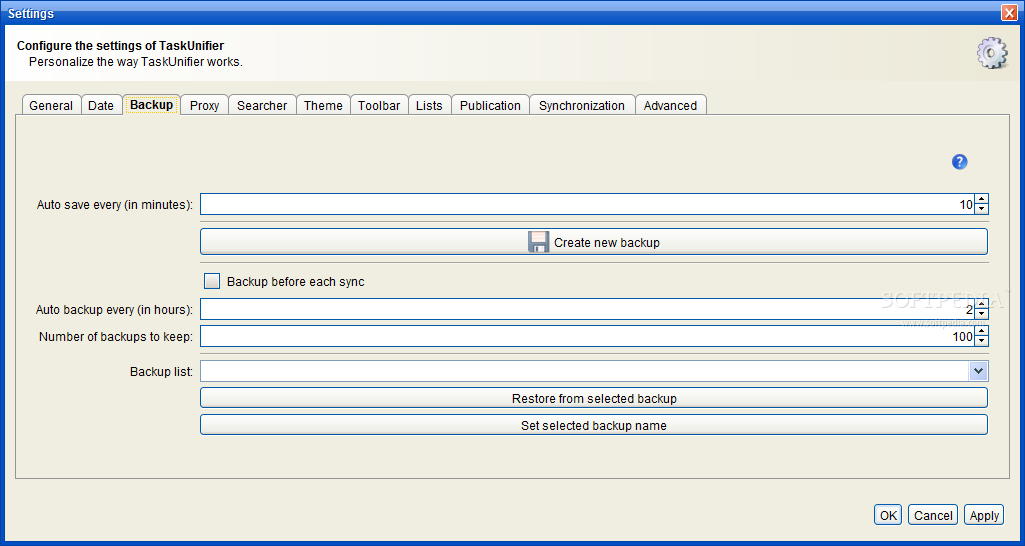Click the Auto save minutes input field
The width and height of the screenshot is (1025, 546).
pyautogui.click(x=587, y=204)
